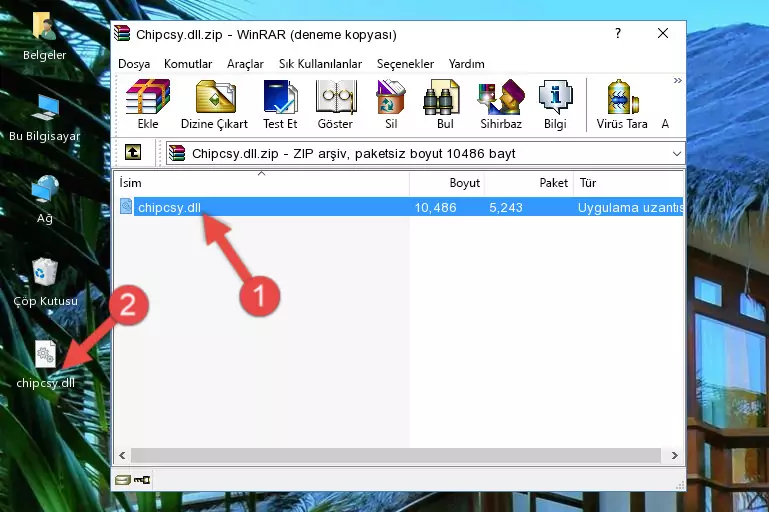Image resolution: width=769 pixels, height=512 pixels.
Task: Open the Seçenekler menu
Action: pos(405,64)
